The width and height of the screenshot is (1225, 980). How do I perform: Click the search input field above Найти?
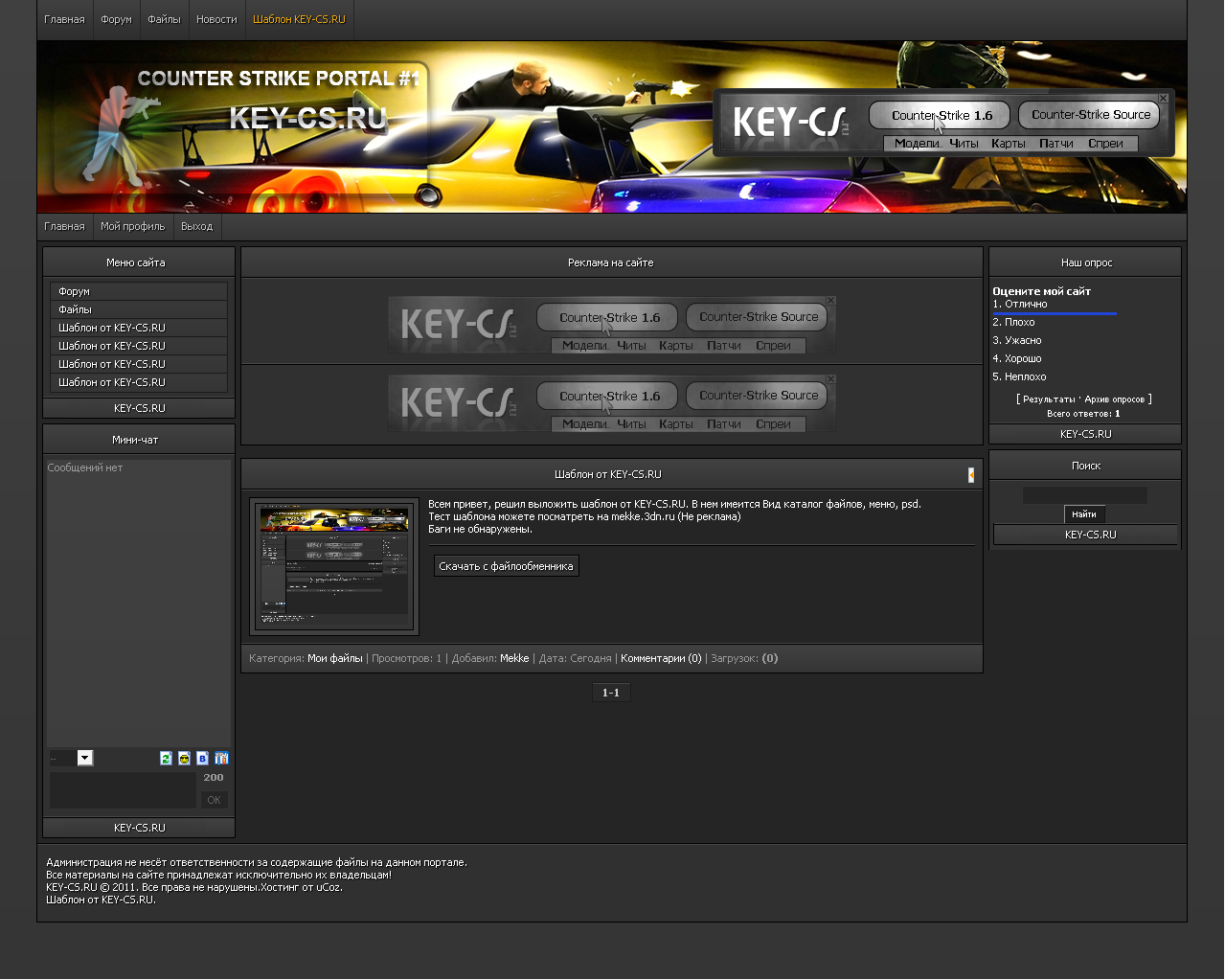tap(1084, 495)
